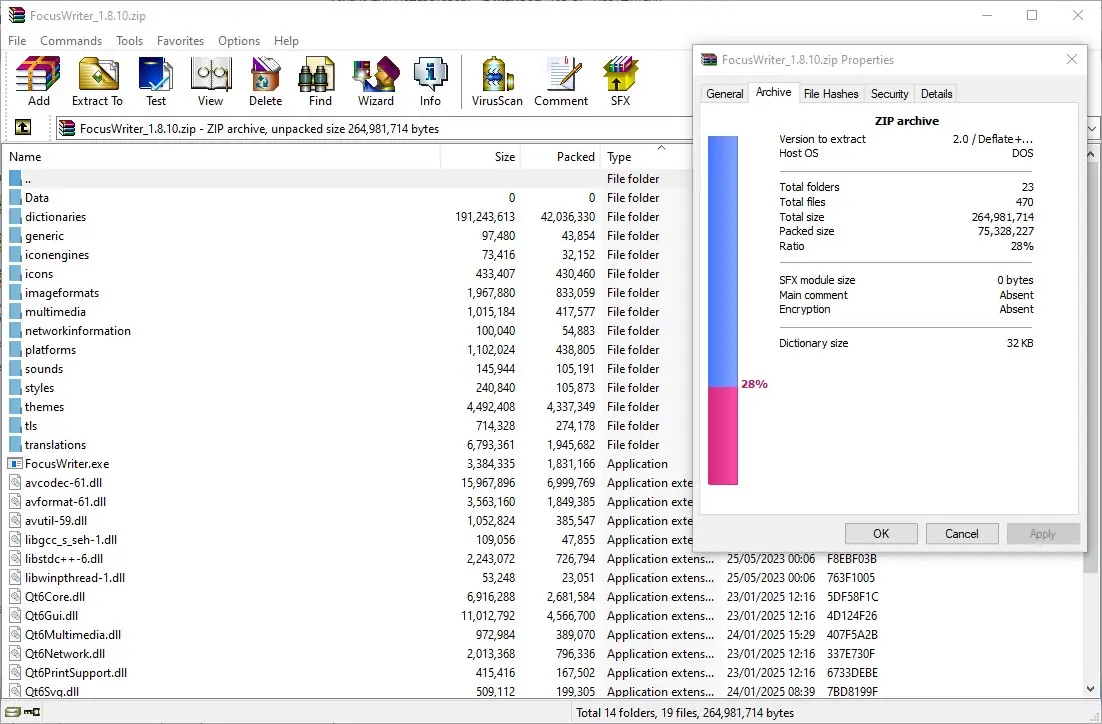Select the Qt6Core.dll file icon

point(15,596)
